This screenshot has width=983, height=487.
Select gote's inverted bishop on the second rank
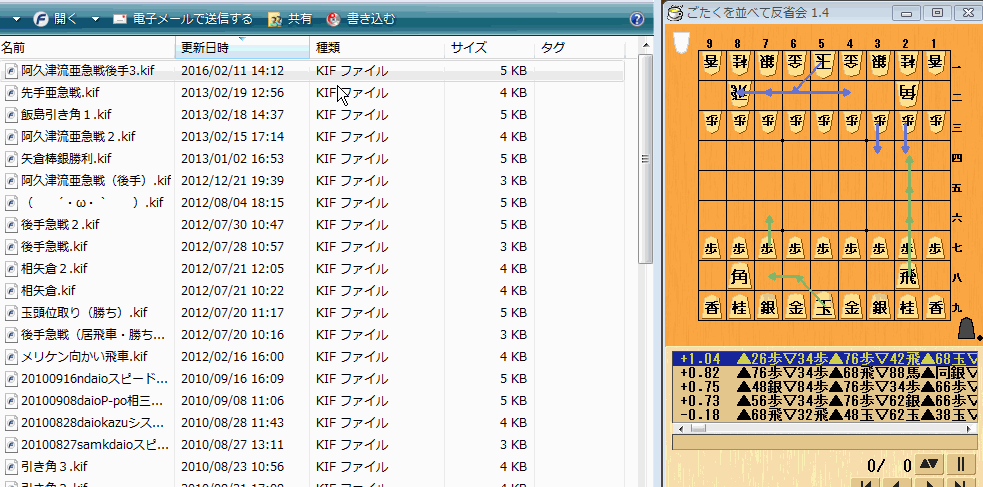point(908,94)
